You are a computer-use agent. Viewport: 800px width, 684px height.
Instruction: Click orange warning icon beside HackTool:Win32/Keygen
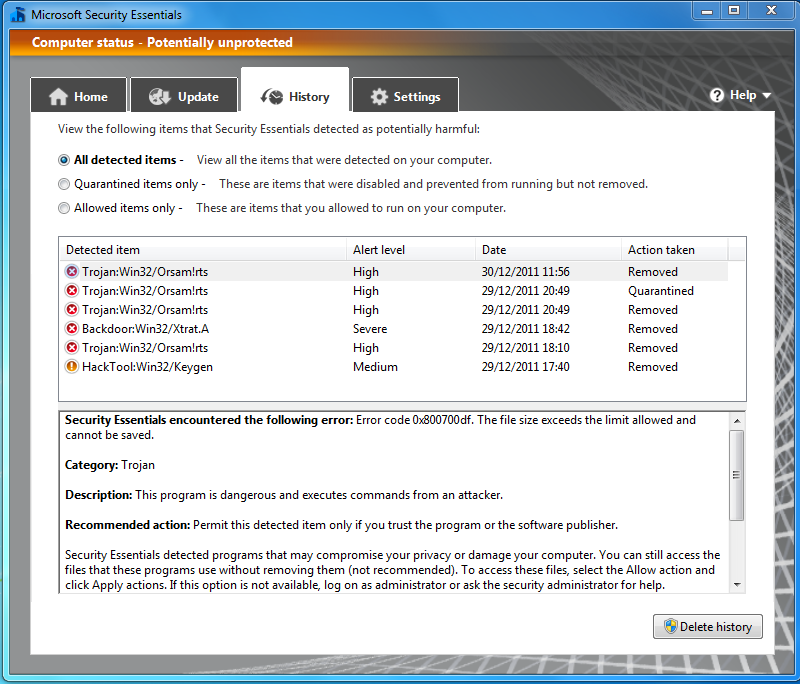click(x=72, y=367)
